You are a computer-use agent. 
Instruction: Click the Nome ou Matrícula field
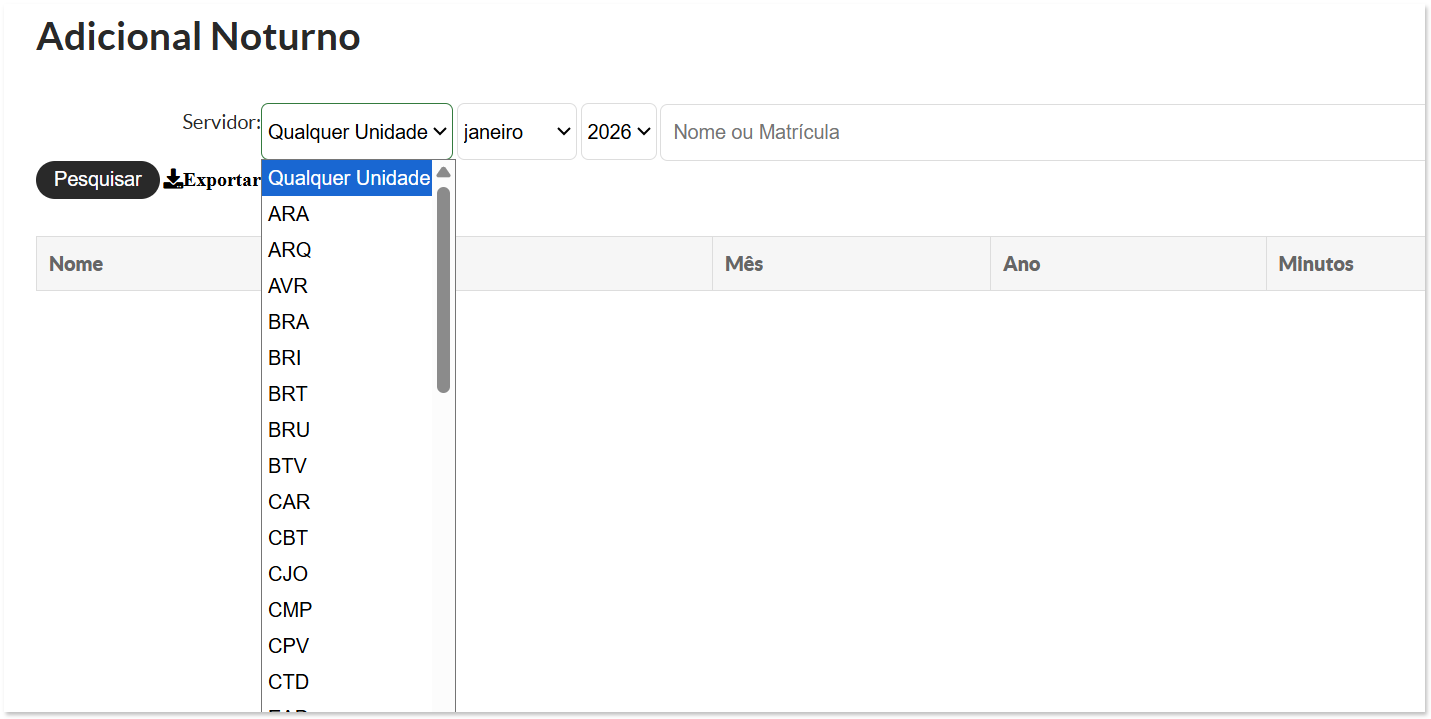[1040, 132]
